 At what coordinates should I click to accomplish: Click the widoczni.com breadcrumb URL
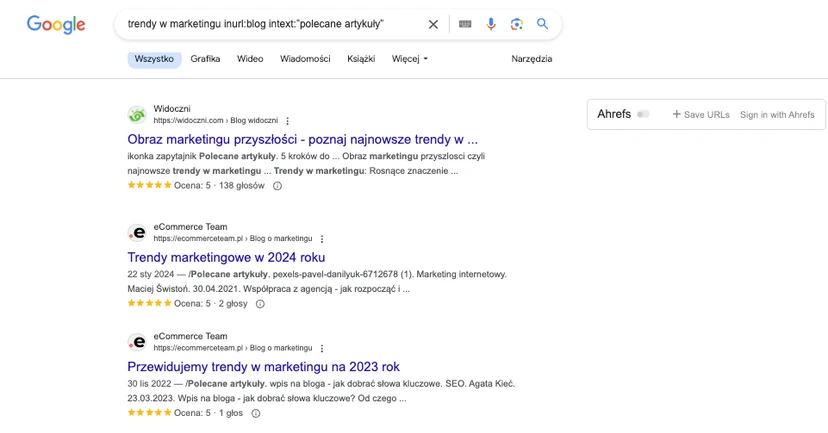coord(215,120)
